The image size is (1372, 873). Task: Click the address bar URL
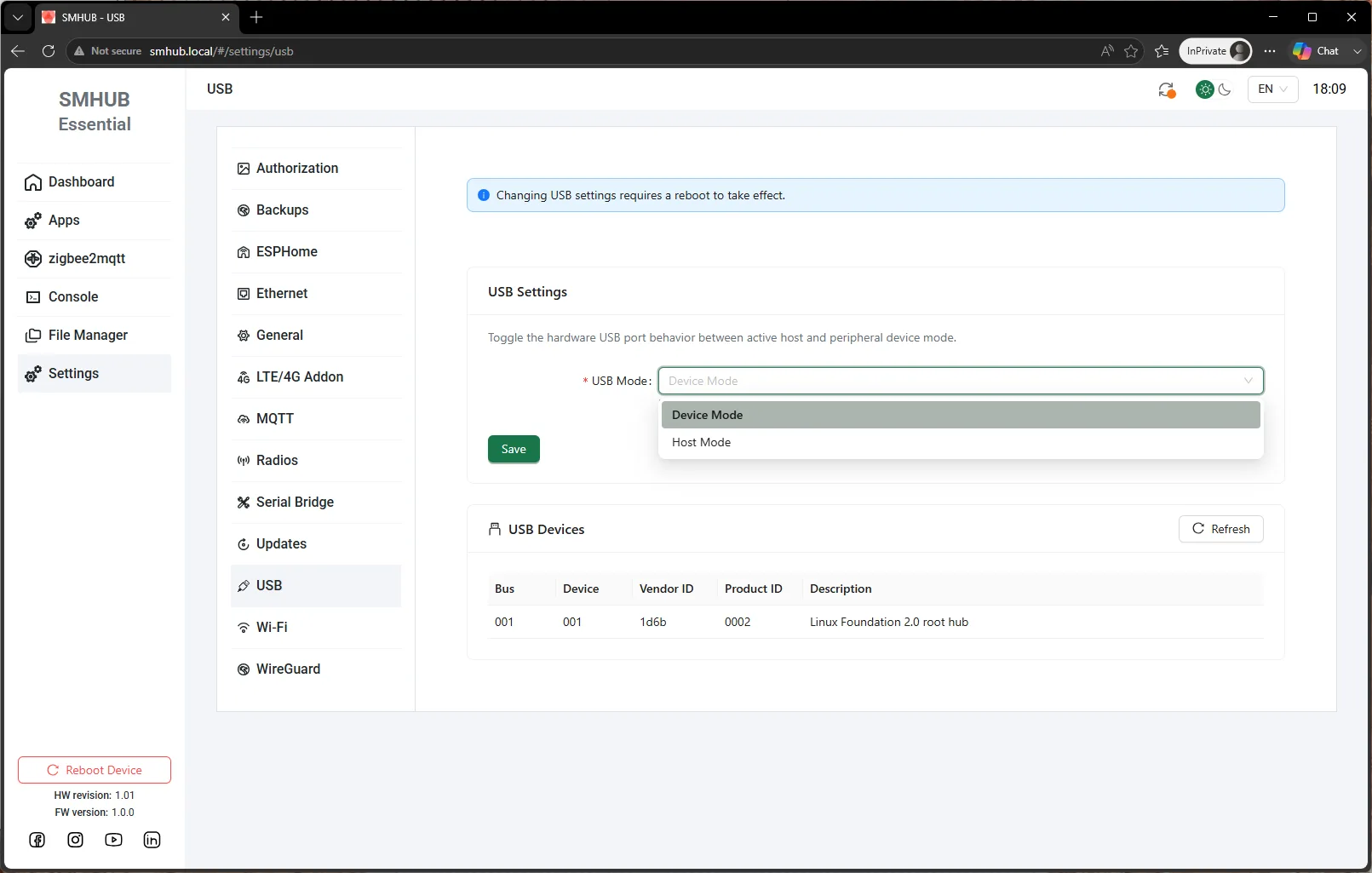click(x=221, y=51)
